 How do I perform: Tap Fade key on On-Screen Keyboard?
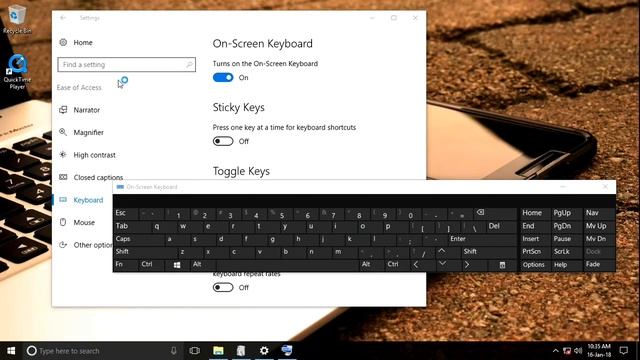tap(599, 264)
